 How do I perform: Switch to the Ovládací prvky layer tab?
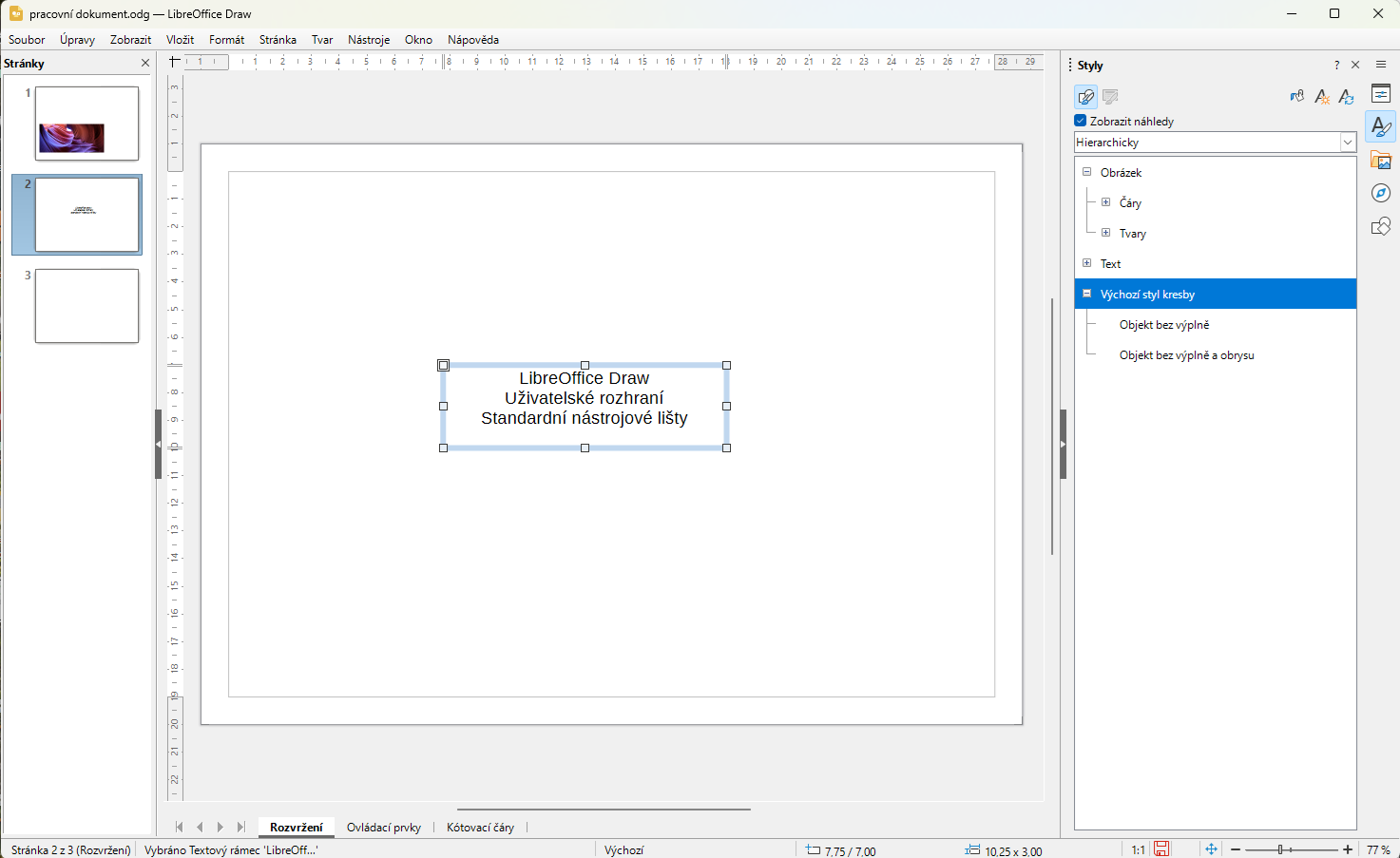pos(384,828)
